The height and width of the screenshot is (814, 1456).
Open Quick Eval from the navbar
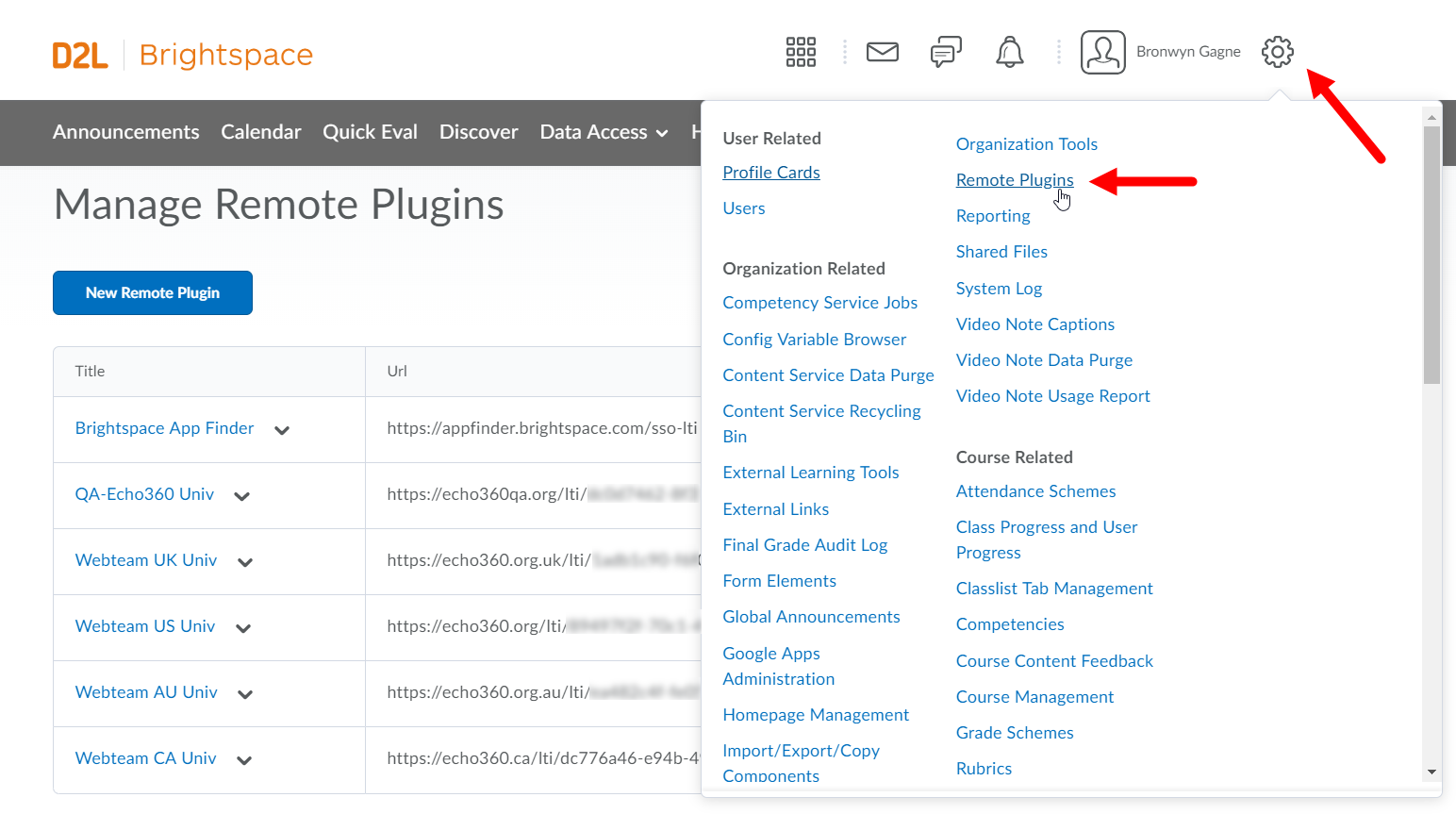tap(370, 132)
